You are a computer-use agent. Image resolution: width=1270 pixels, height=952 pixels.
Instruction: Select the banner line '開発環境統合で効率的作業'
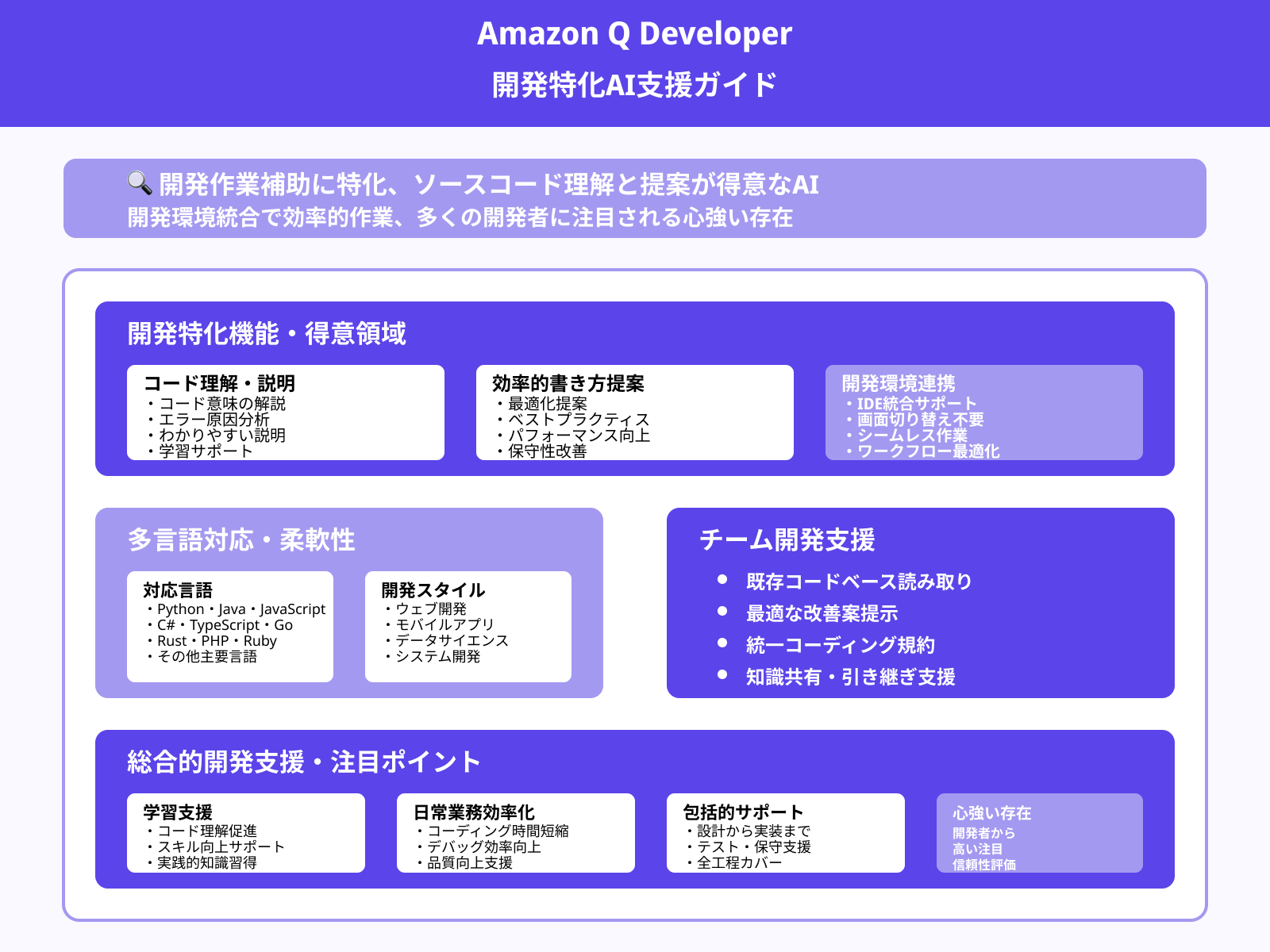click(260, 217)
